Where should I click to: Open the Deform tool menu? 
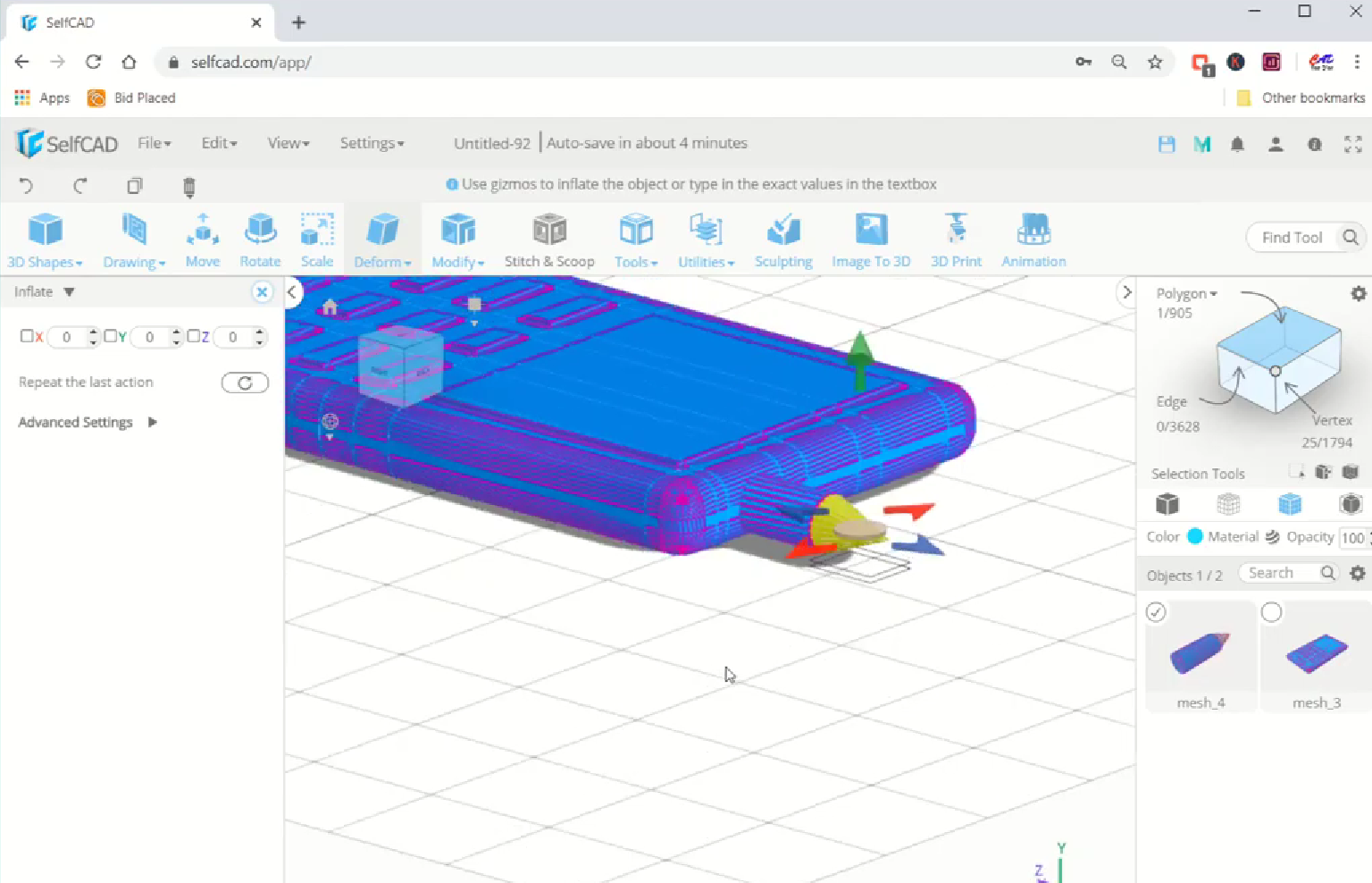pyautogui.click(x=382, y=240)
